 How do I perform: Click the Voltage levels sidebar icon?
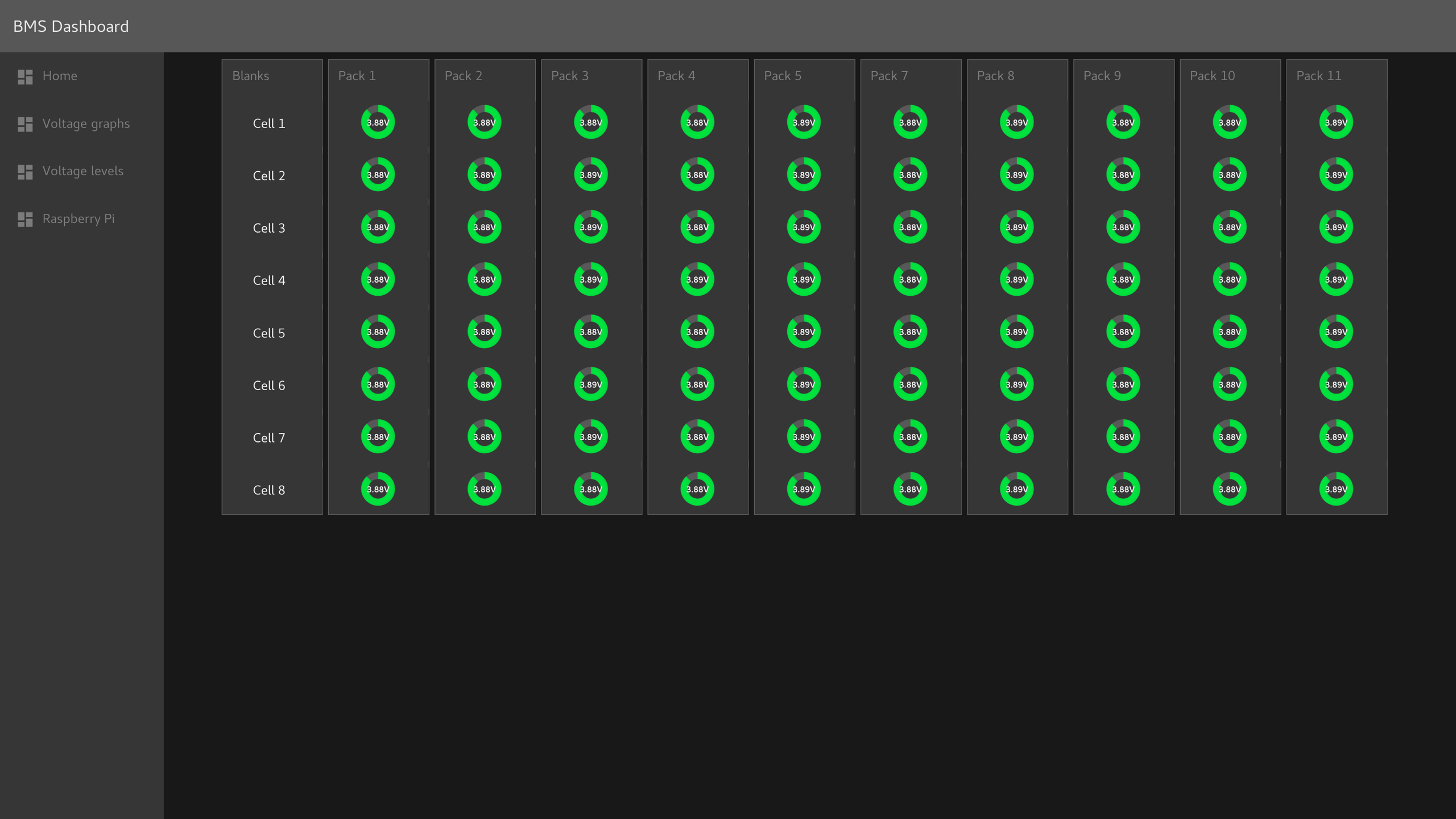pyautogui.click(x=25, y=171)
